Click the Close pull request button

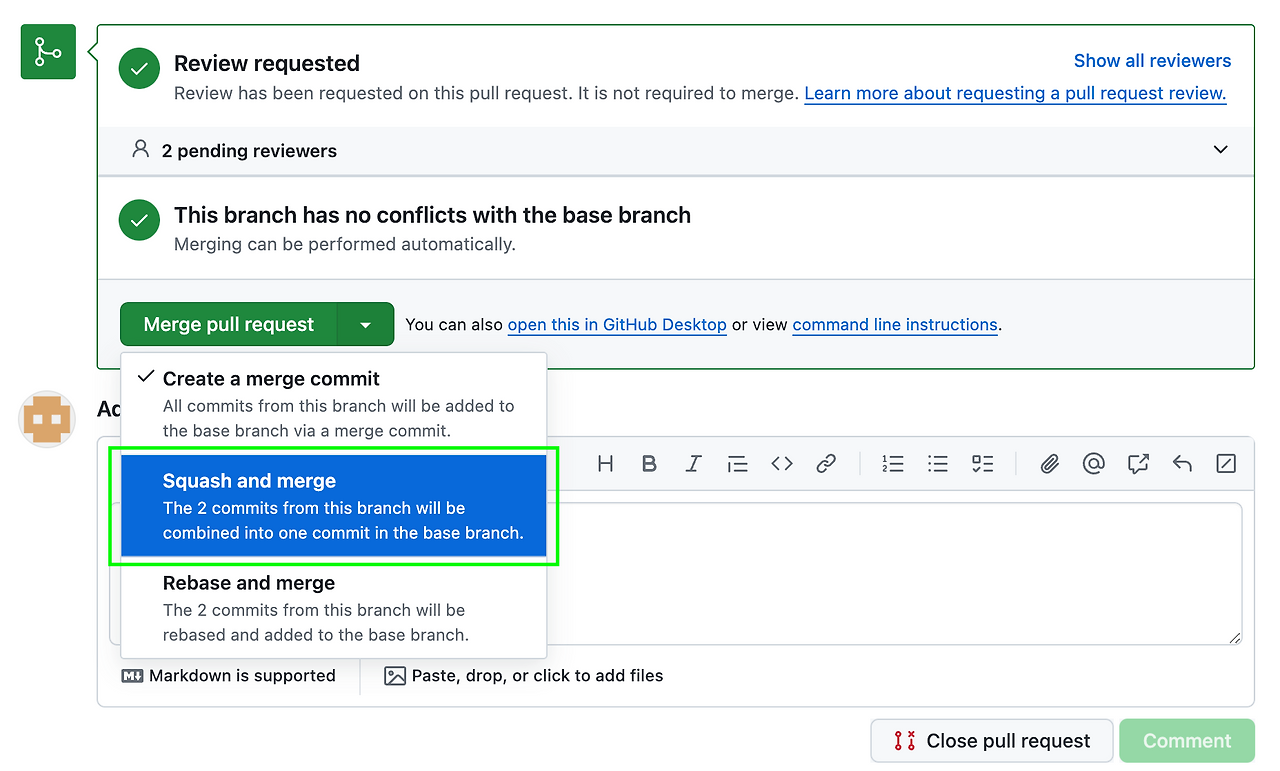992,741
